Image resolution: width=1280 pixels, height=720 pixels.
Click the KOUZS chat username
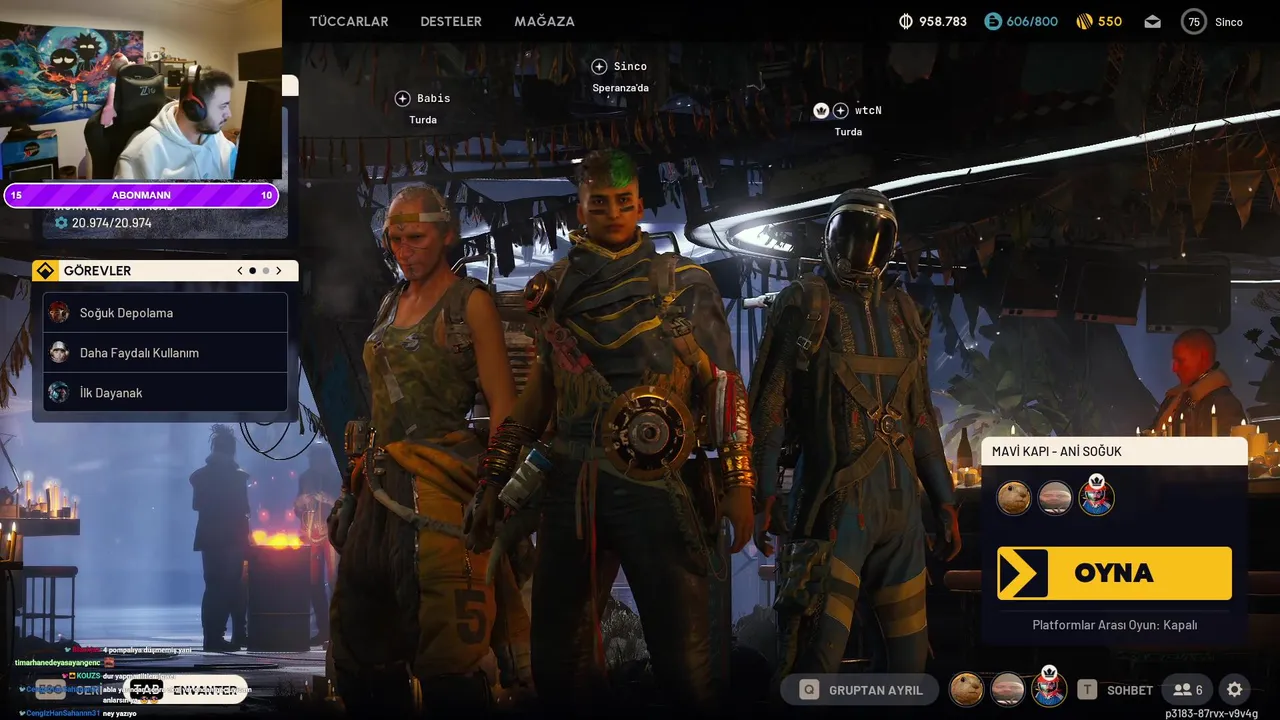[x=88, y=676]
